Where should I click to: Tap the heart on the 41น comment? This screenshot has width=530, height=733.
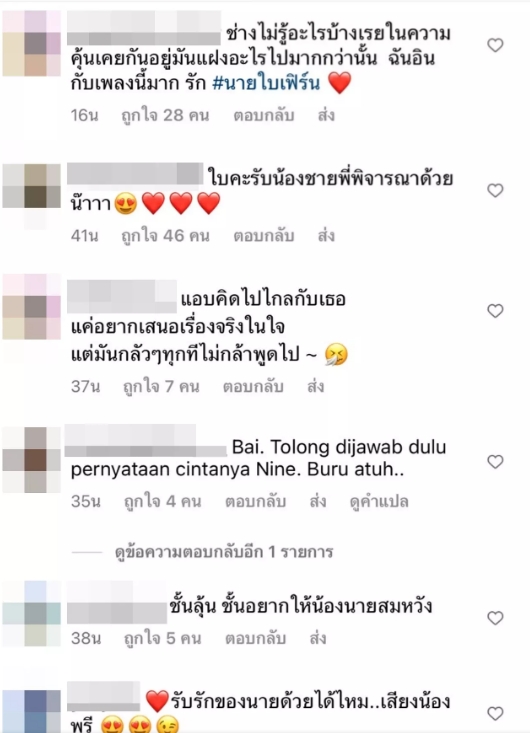tap(495, 190)
